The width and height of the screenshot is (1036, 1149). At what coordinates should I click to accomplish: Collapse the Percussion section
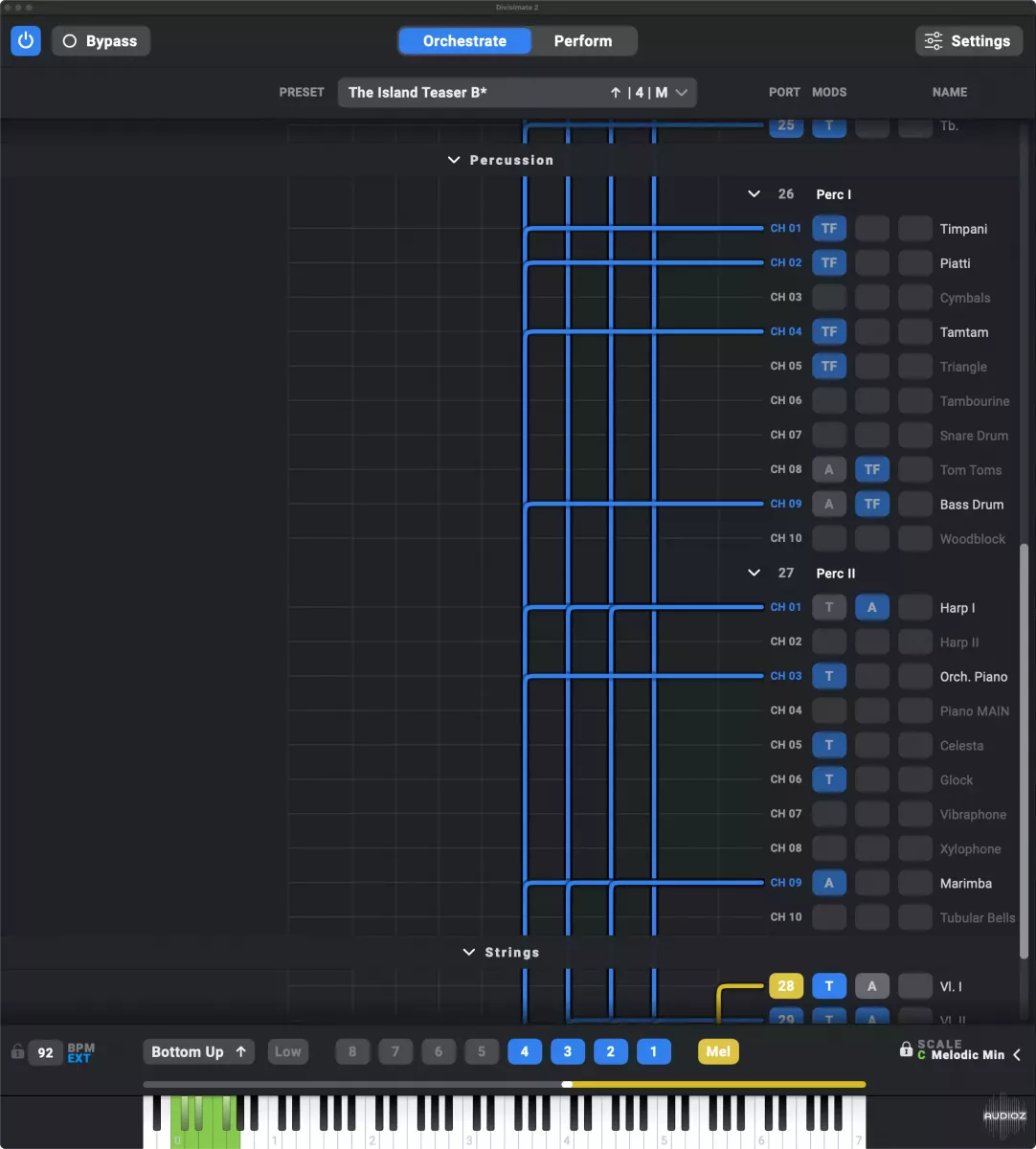pyautogui.click(x=454, y=160)
